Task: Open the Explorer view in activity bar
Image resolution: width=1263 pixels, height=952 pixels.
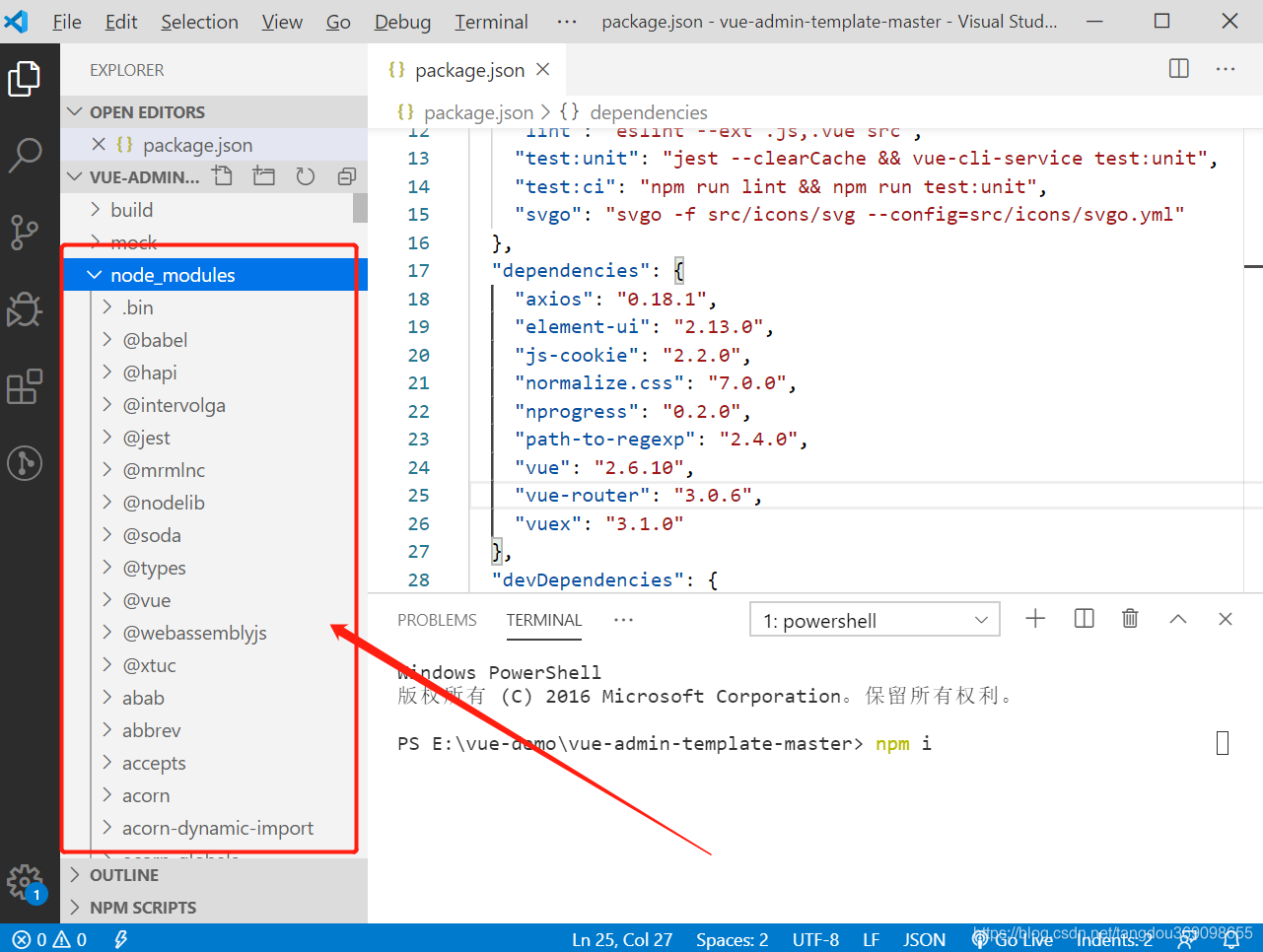Action: [24, 79]
